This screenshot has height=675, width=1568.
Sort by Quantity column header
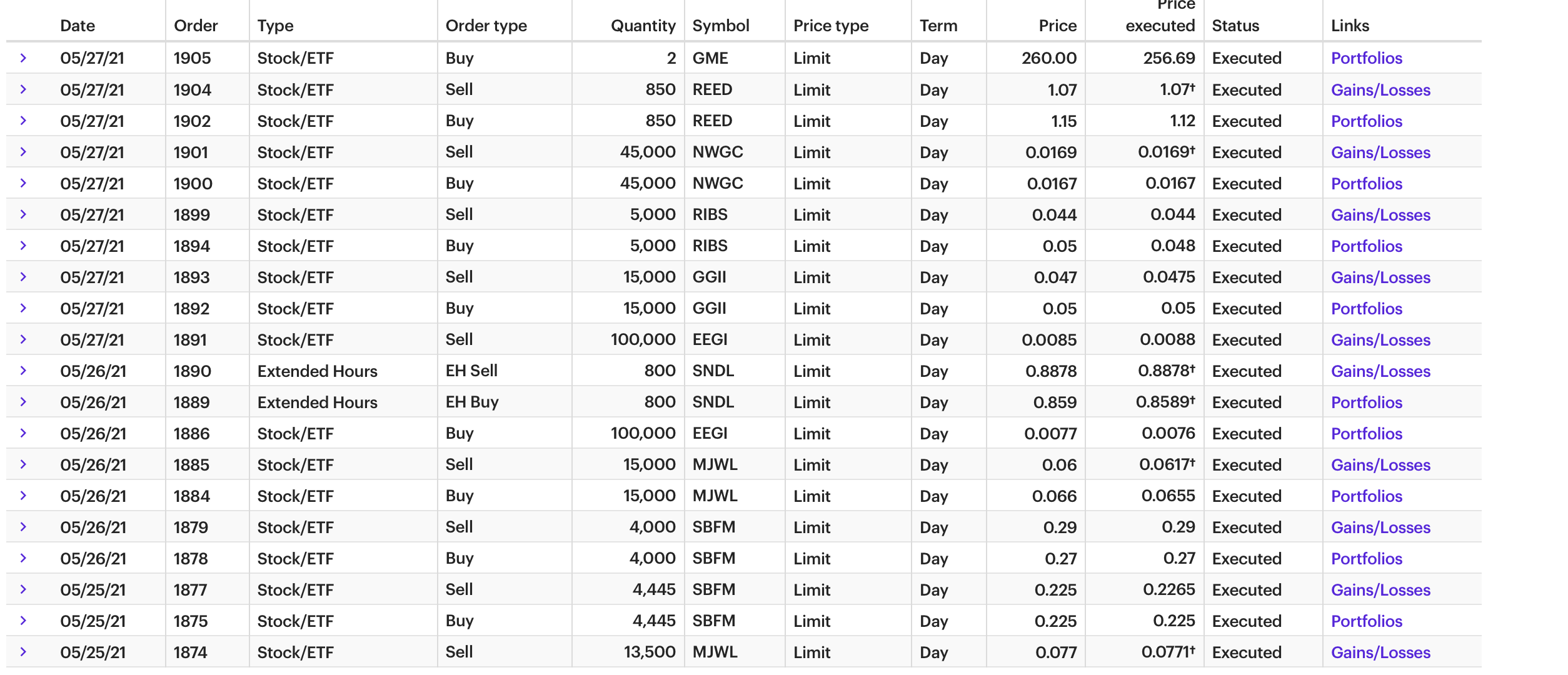click(x=643, y=26)
